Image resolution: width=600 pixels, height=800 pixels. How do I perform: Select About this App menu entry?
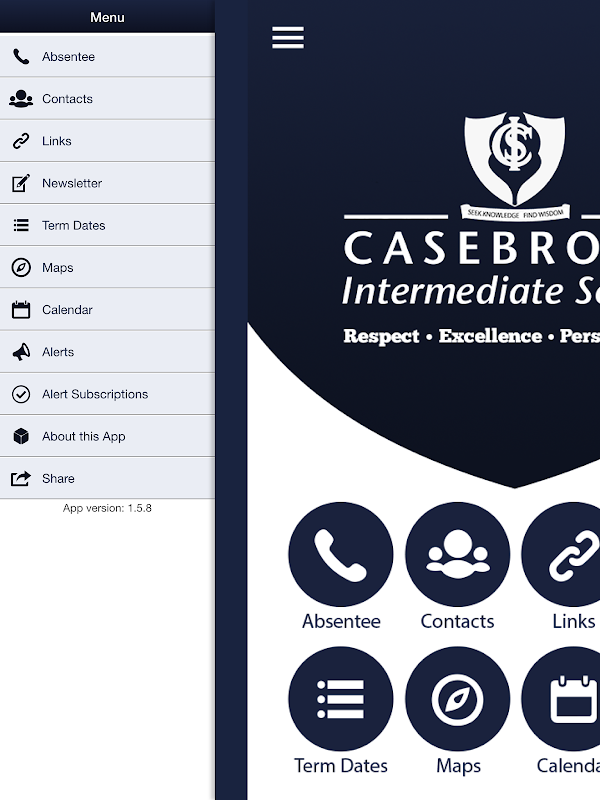[107, 436]
